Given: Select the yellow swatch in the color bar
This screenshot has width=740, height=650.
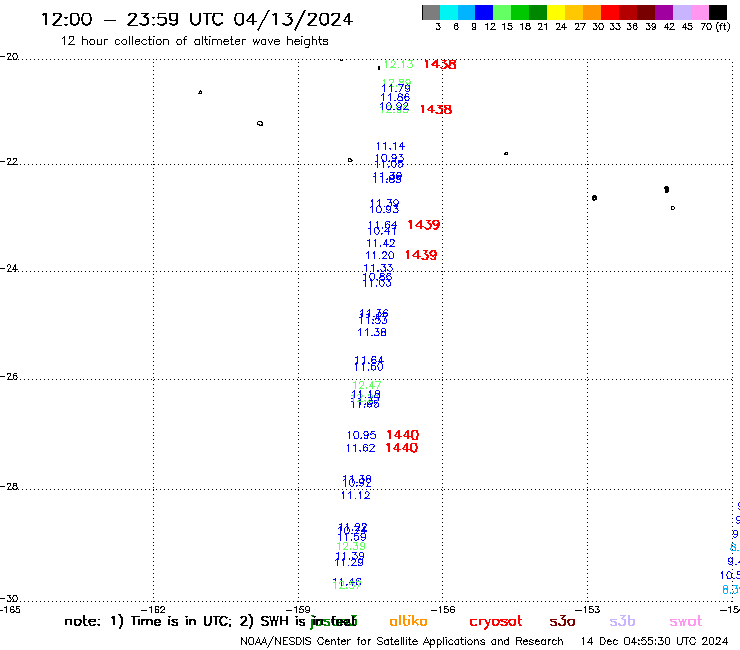Looking at the screenshot, I should click(x=556, y=12).
